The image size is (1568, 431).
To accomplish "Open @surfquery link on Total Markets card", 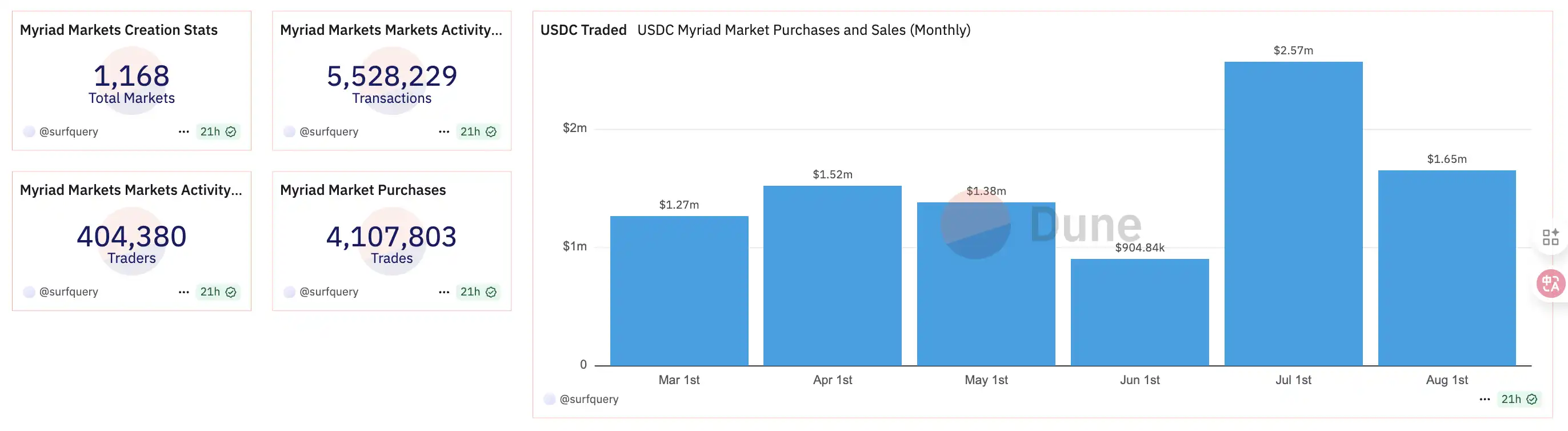I will click(x=69, y=131).
